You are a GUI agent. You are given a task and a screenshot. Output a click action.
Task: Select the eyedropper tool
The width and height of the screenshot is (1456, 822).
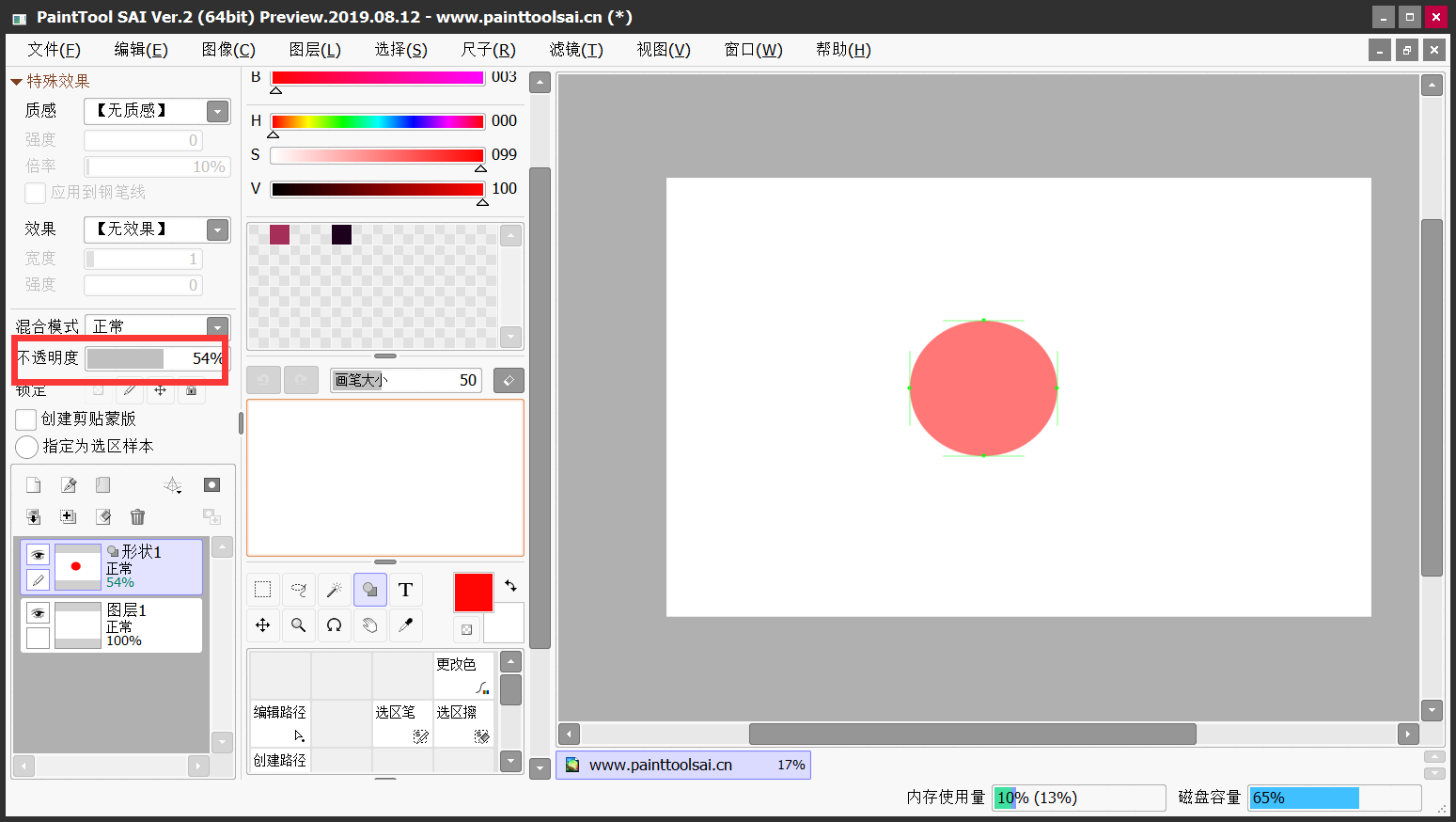tap(406, 625)
